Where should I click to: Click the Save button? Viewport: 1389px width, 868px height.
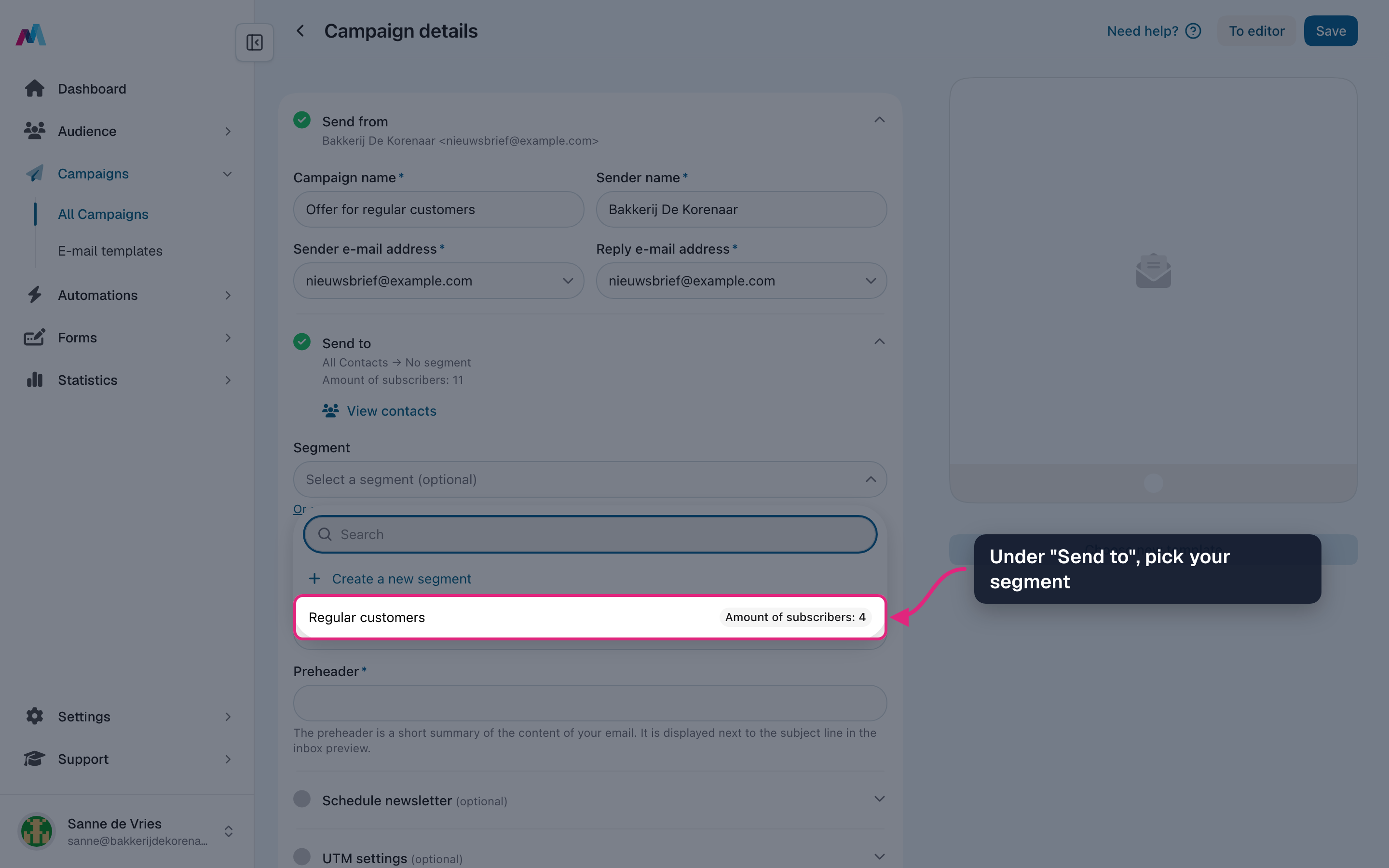tap(1331, 31)
